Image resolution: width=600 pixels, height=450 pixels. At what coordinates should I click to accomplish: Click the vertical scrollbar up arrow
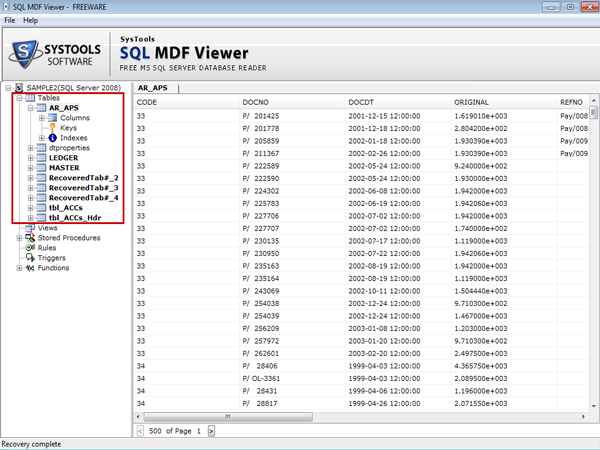pyautogui.click(x=594, y=100)
